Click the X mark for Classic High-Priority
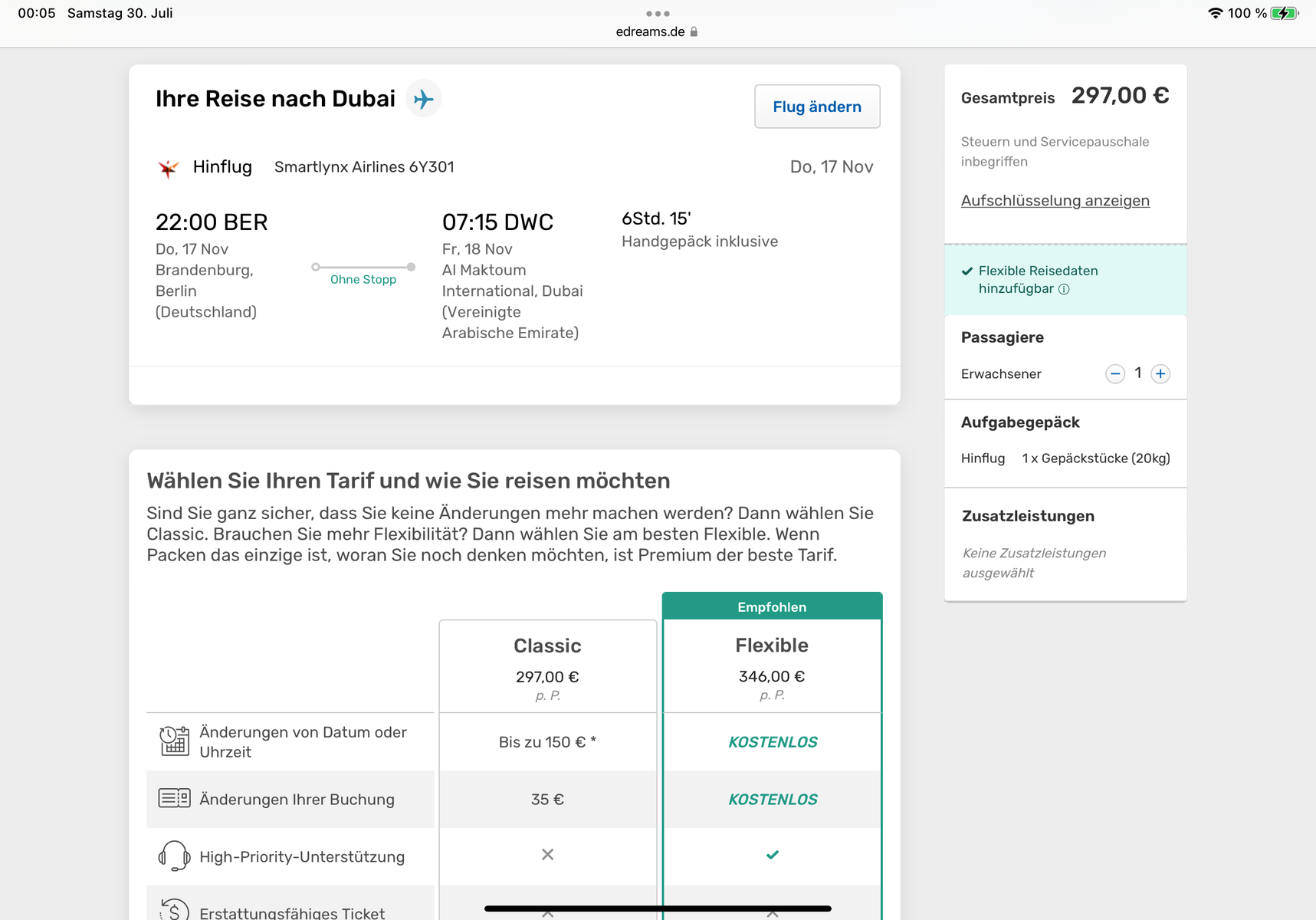The image size is (1316, 920). pyautogui.click(x=547, y=855)
